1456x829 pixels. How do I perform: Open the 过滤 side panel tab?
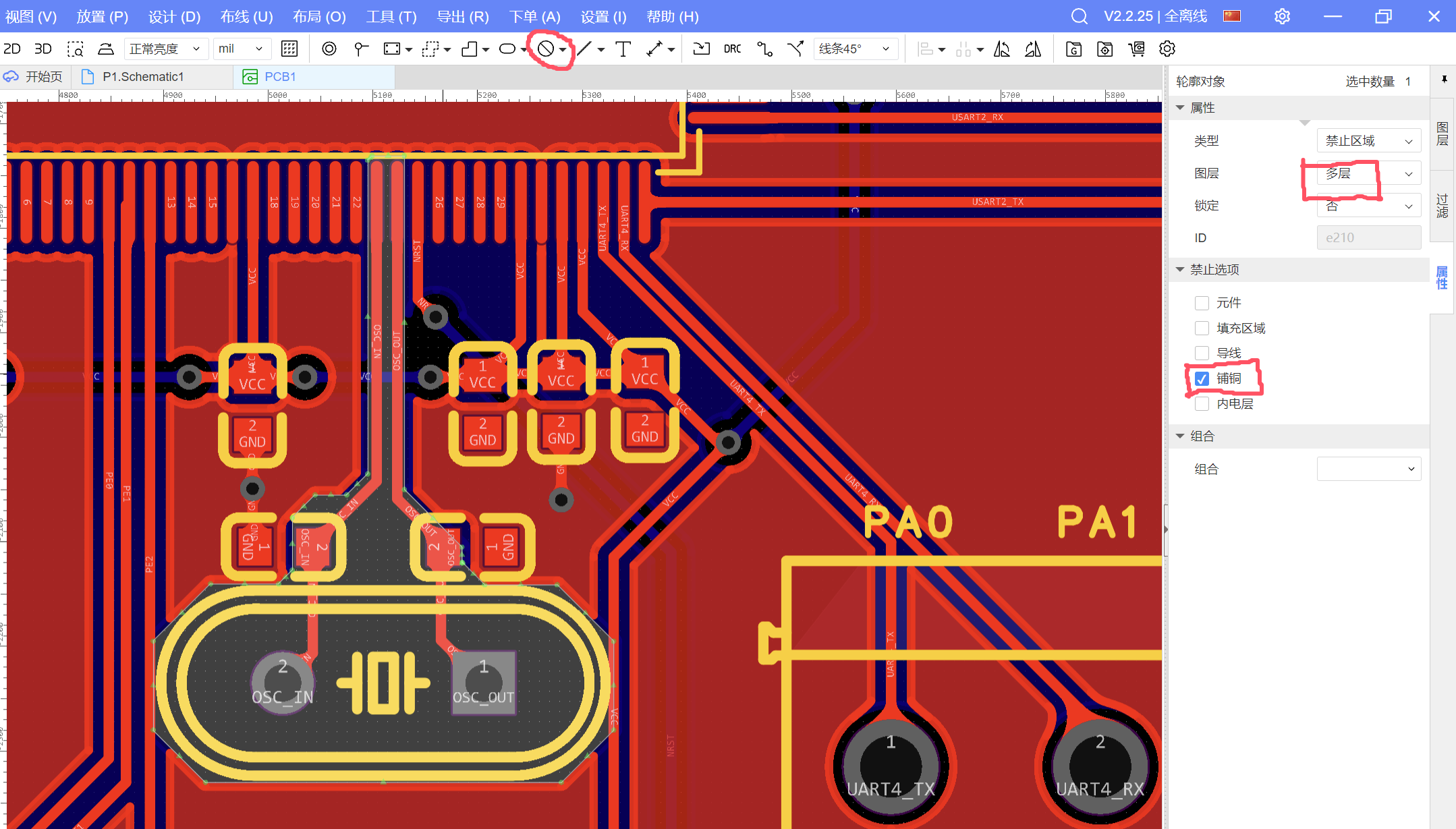(1443, 206)
